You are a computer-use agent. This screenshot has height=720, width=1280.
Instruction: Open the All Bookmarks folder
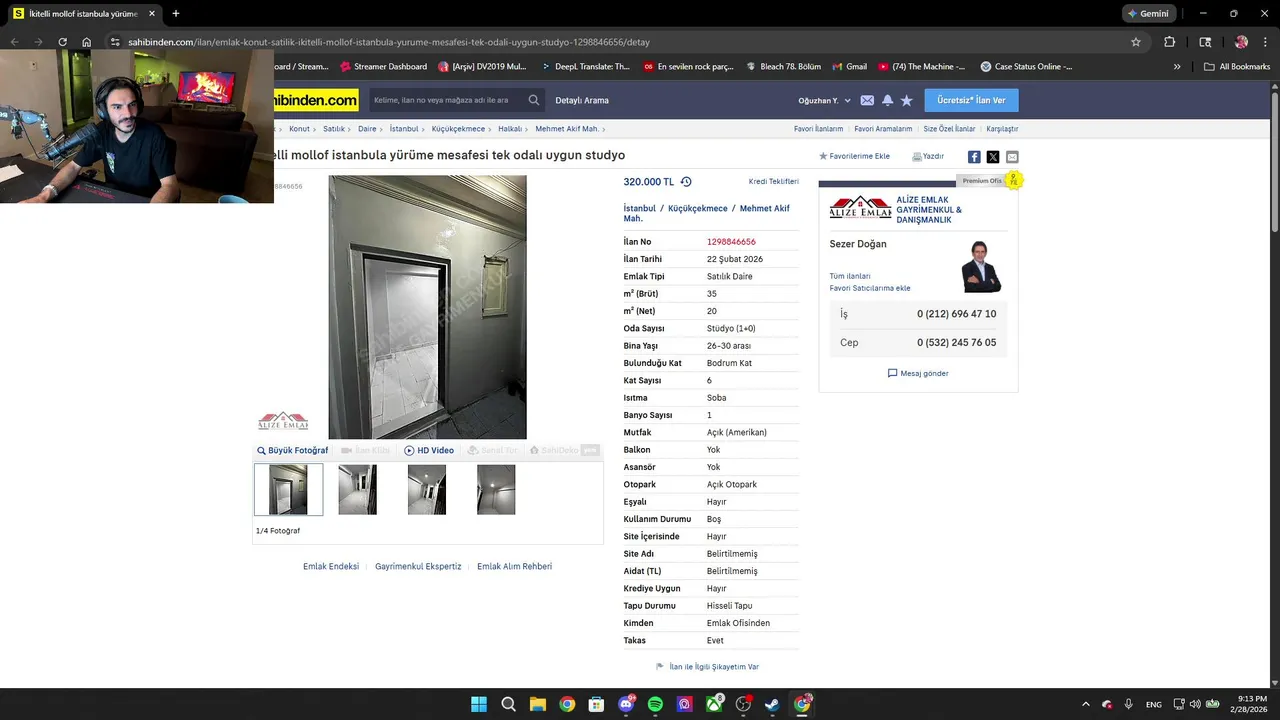[1237, 67]
